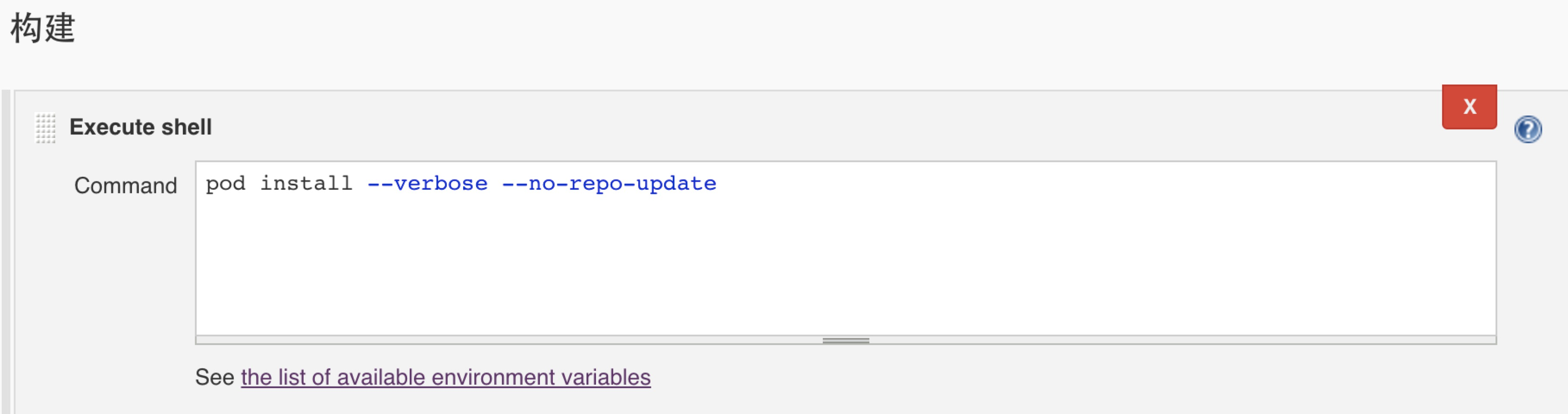1568x414 pixels.
Task: Click the dotted drag handle beside Execute shell
Action: [x=45, y=128]
